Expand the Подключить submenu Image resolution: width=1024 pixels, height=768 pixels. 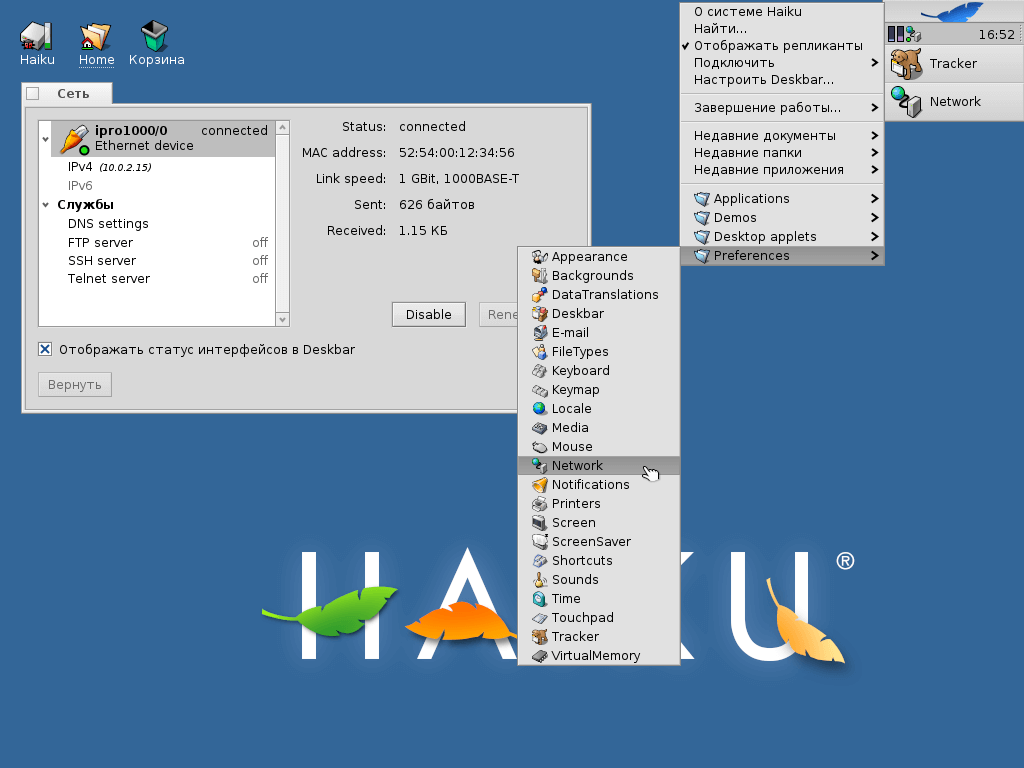[782, 63]
